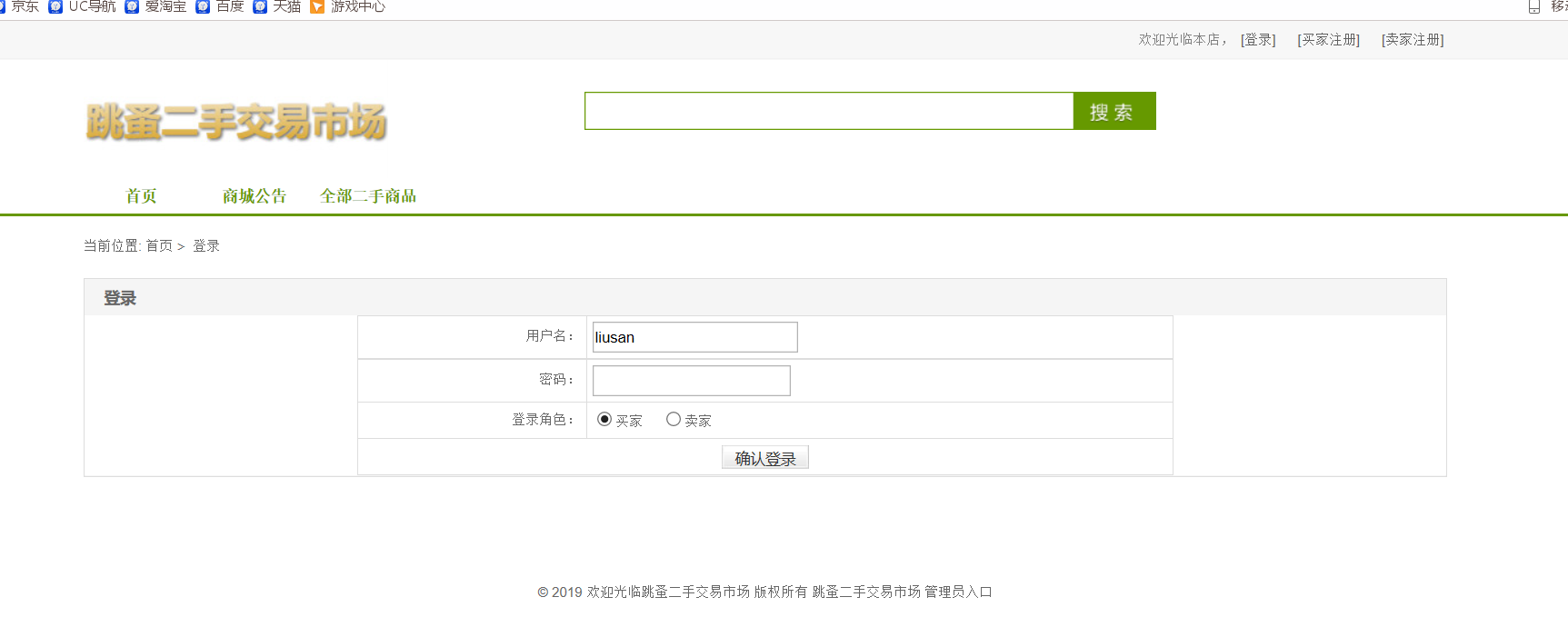Open the 百度 bookmark

click(221, 6)
